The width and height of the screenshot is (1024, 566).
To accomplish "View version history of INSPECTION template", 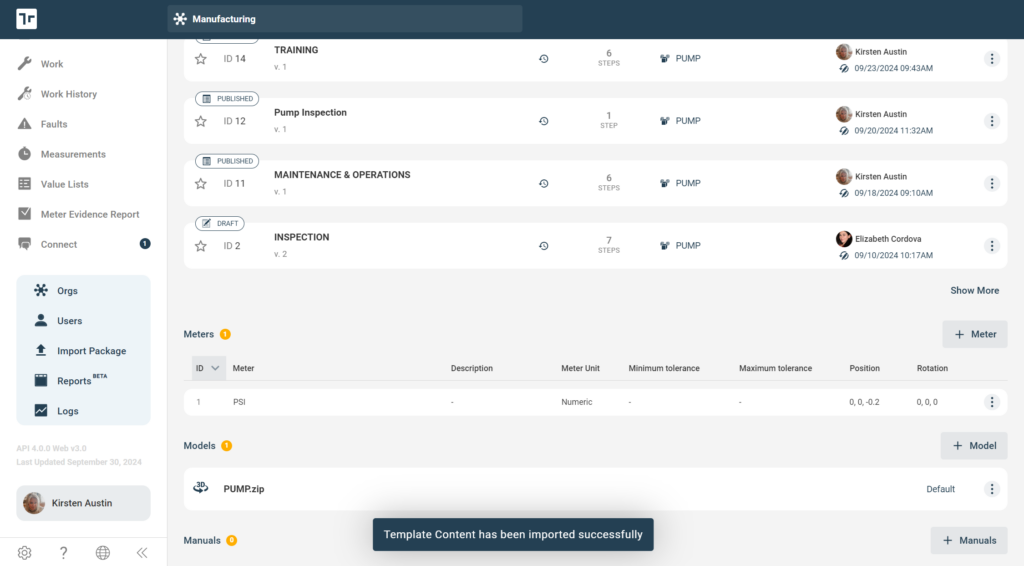I will click(x=543, y=246).
